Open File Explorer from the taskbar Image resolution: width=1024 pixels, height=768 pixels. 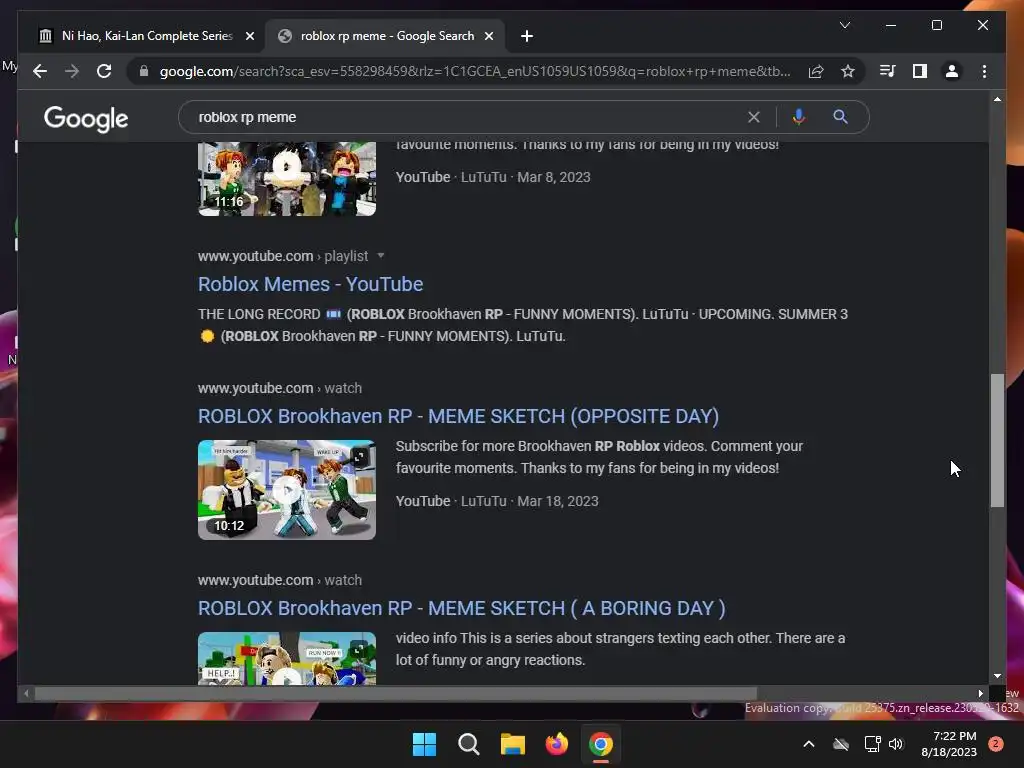point(513,744)
